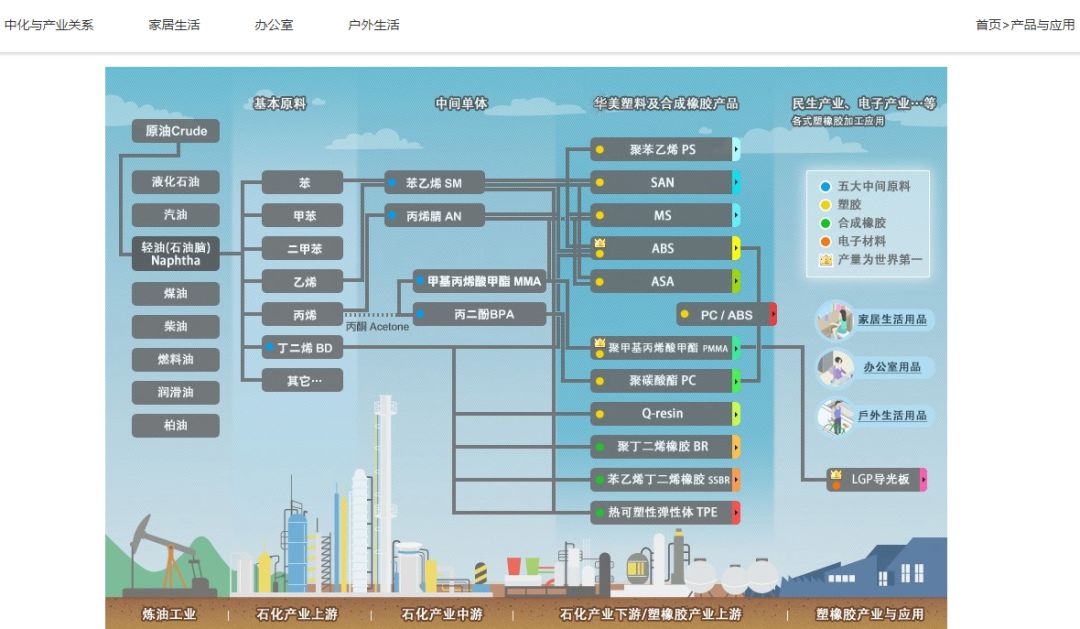Open the 办公室用品 link label
This screenshot has height=629, width=1080.
(892, 367)
